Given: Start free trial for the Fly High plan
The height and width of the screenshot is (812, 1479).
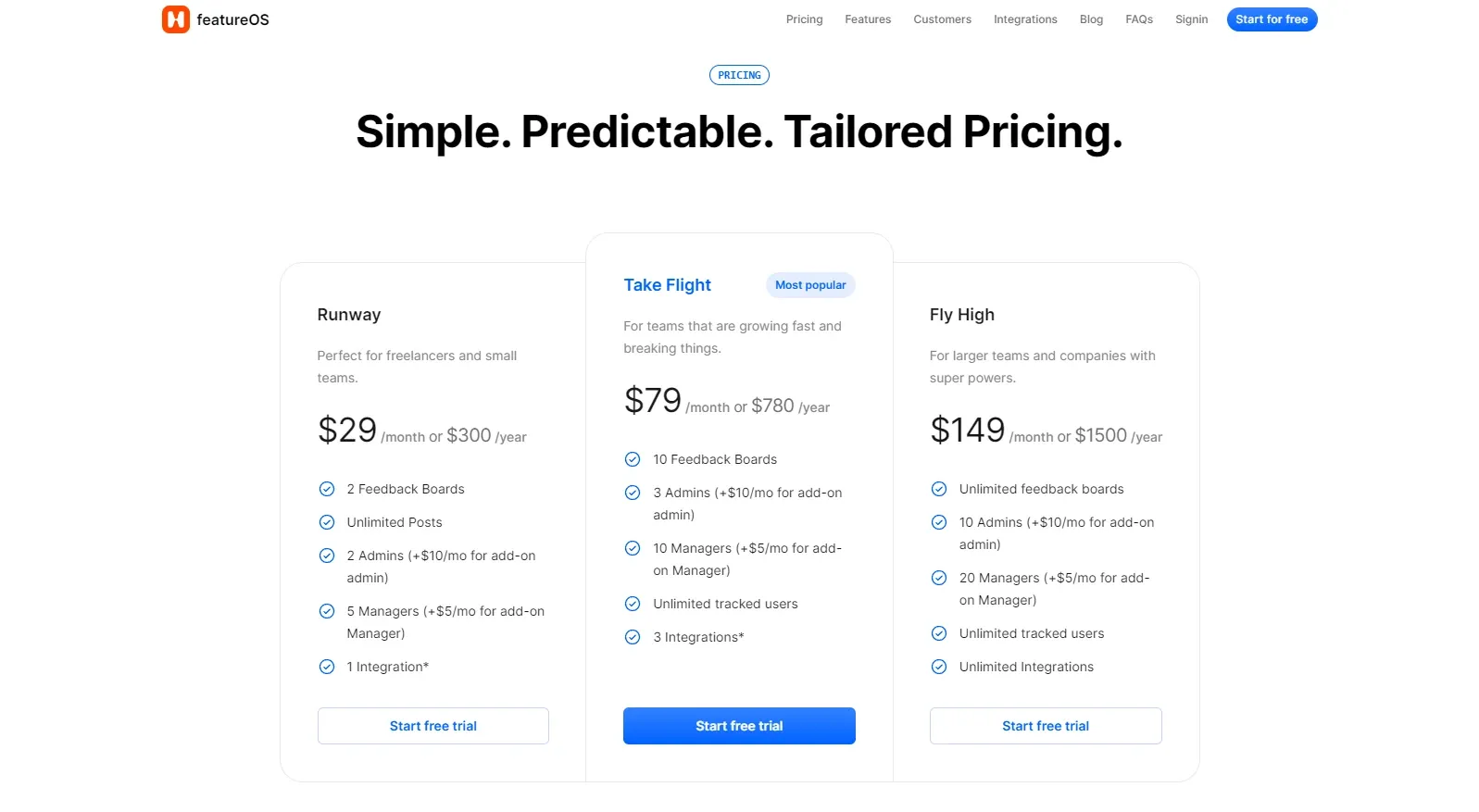Looking at the screenshot, I should tap(1045, 726).
